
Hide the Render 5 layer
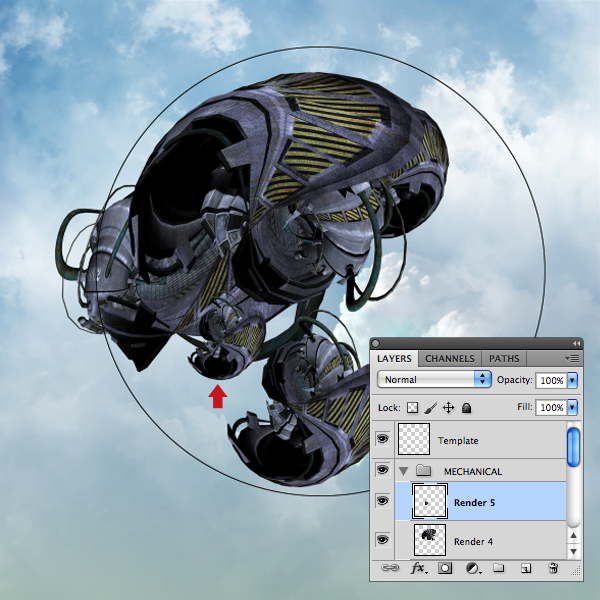[x=382, y=501]
